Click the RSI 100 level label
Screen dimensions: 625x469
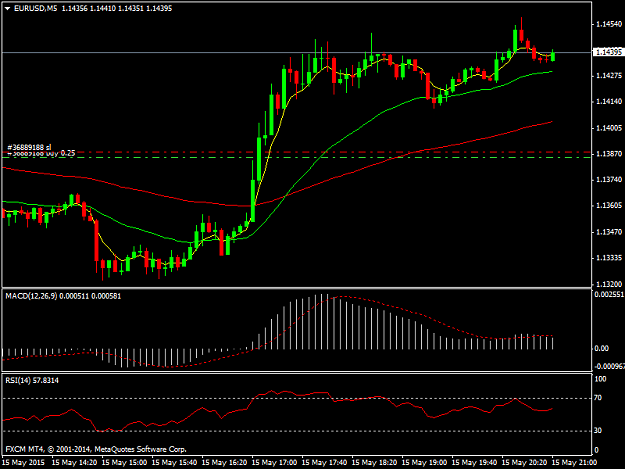click(600, 379)
